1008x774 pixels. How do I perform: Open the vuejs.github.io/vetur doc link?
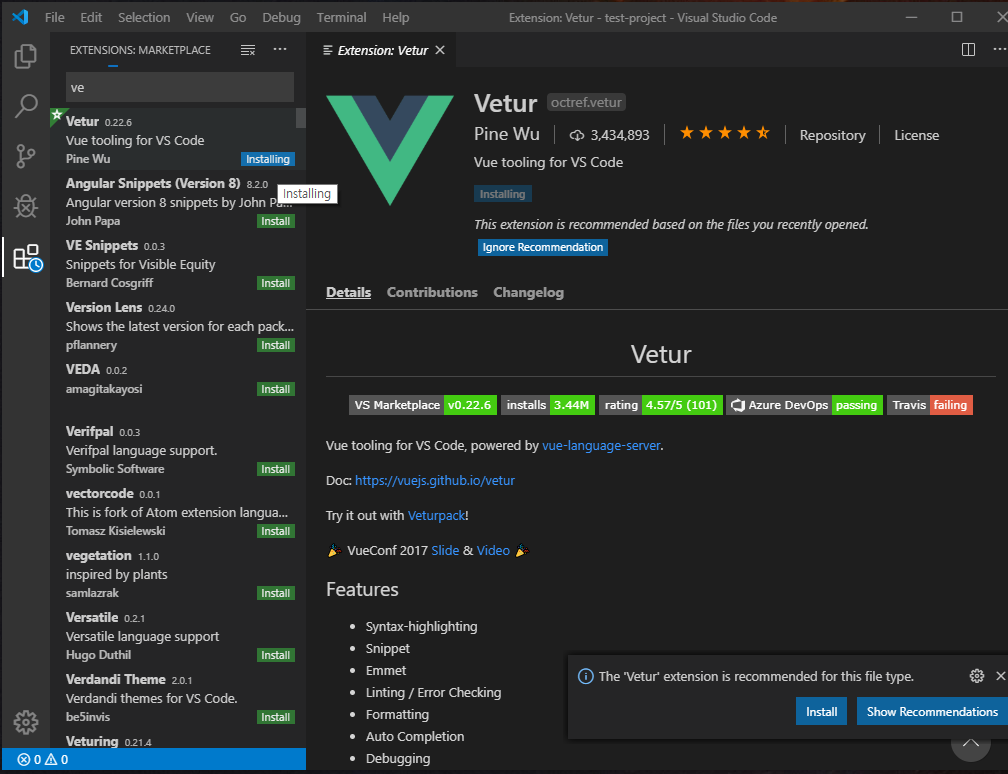435,480
